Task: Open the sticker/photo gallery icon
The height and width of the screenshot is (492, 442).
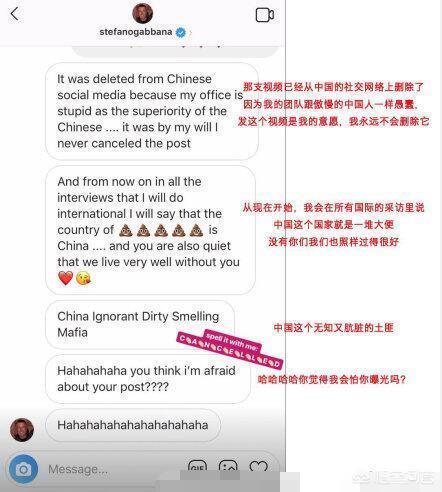Action: (x=228, y=467)
